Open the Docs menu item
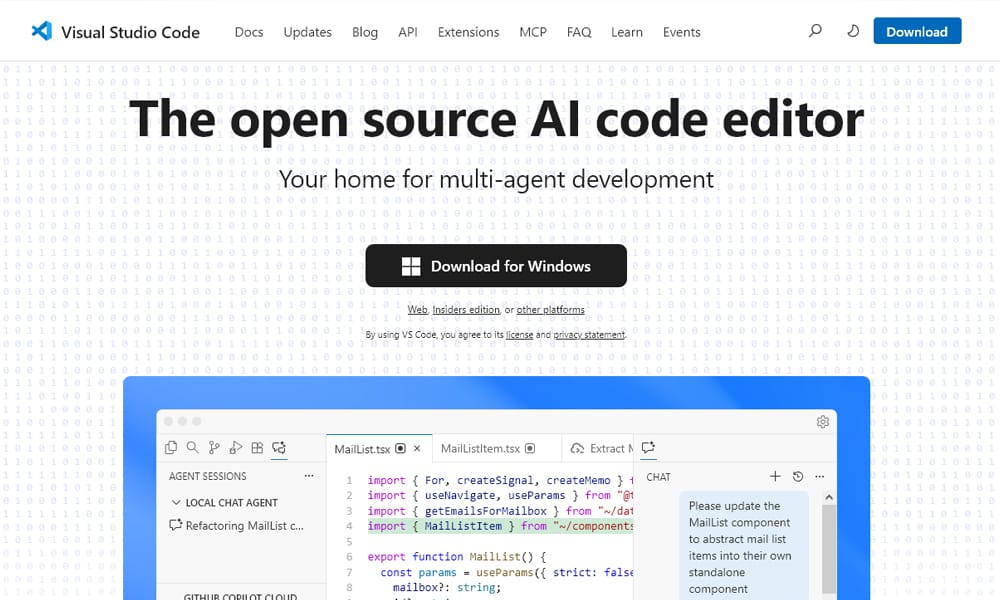This screenshot has height=600, width=1000. pyautogui.click(x=249, y=32)
